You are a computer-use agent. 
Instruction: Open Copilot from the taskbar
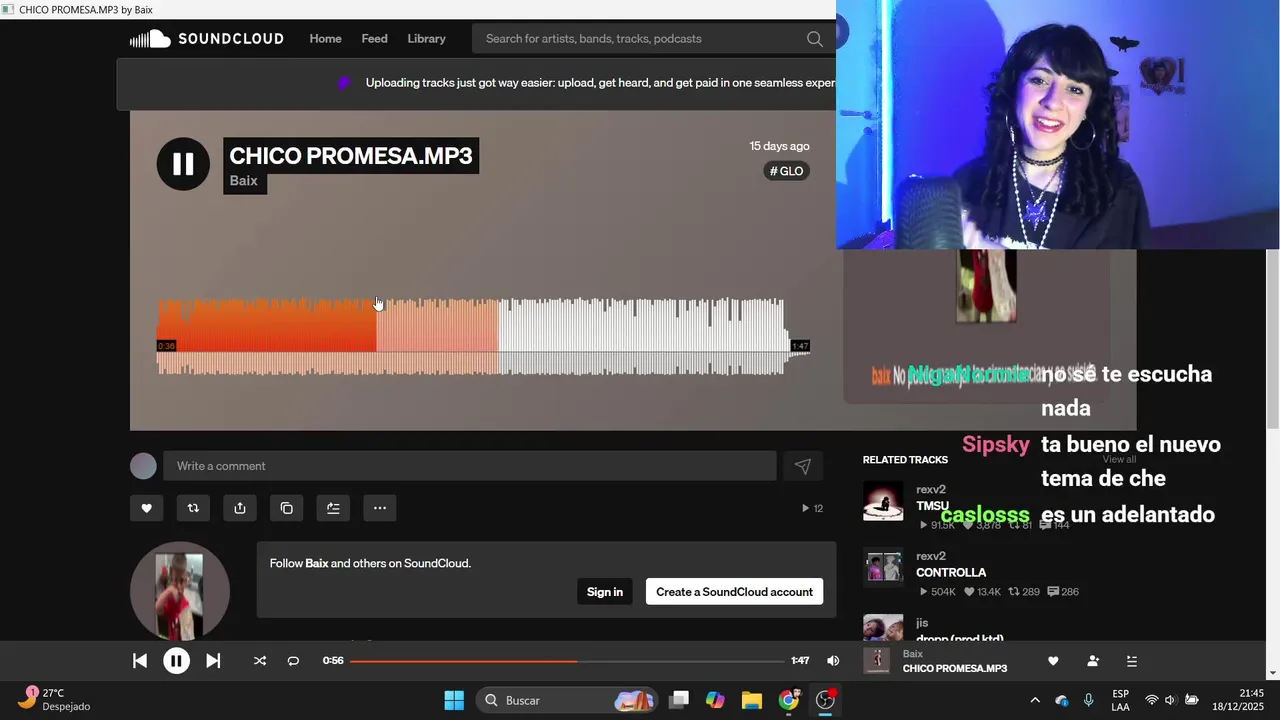(715, 700)
